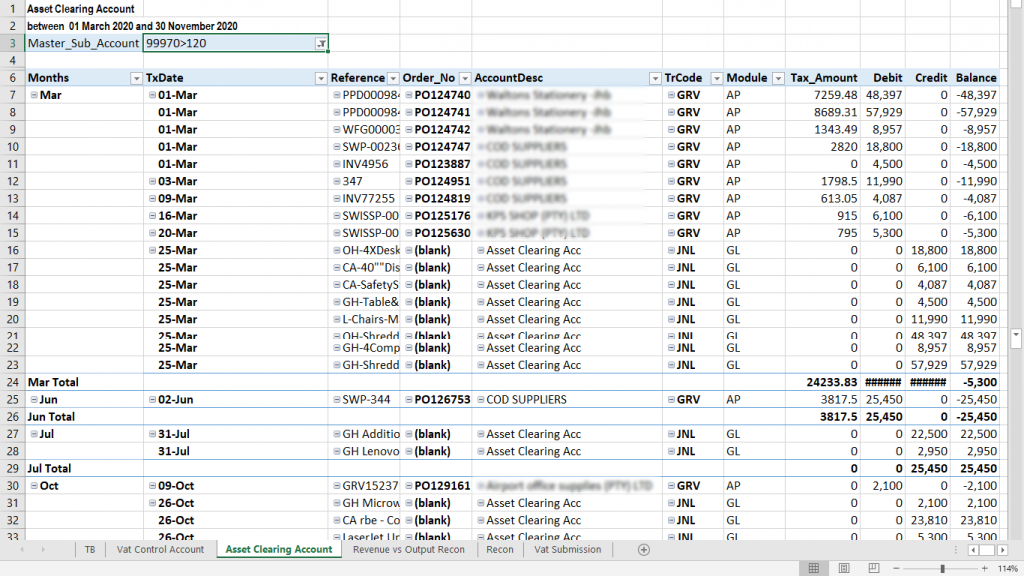
Task: Open the Vat Submission sheet tab
Action: click(x=568, y=550)
